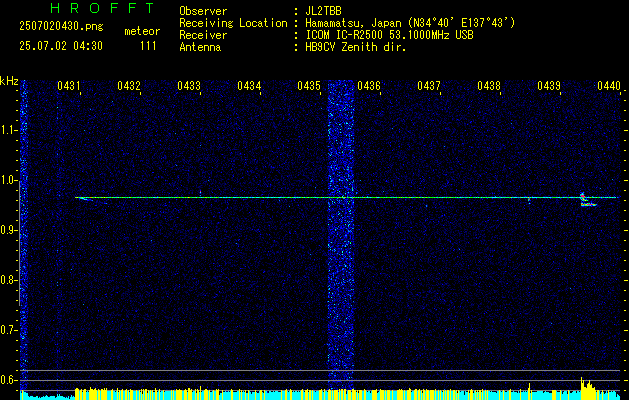This screenshot has width=629, height=400.
Task: Click the 0434 time marker
Action: [x=249, y=85]
